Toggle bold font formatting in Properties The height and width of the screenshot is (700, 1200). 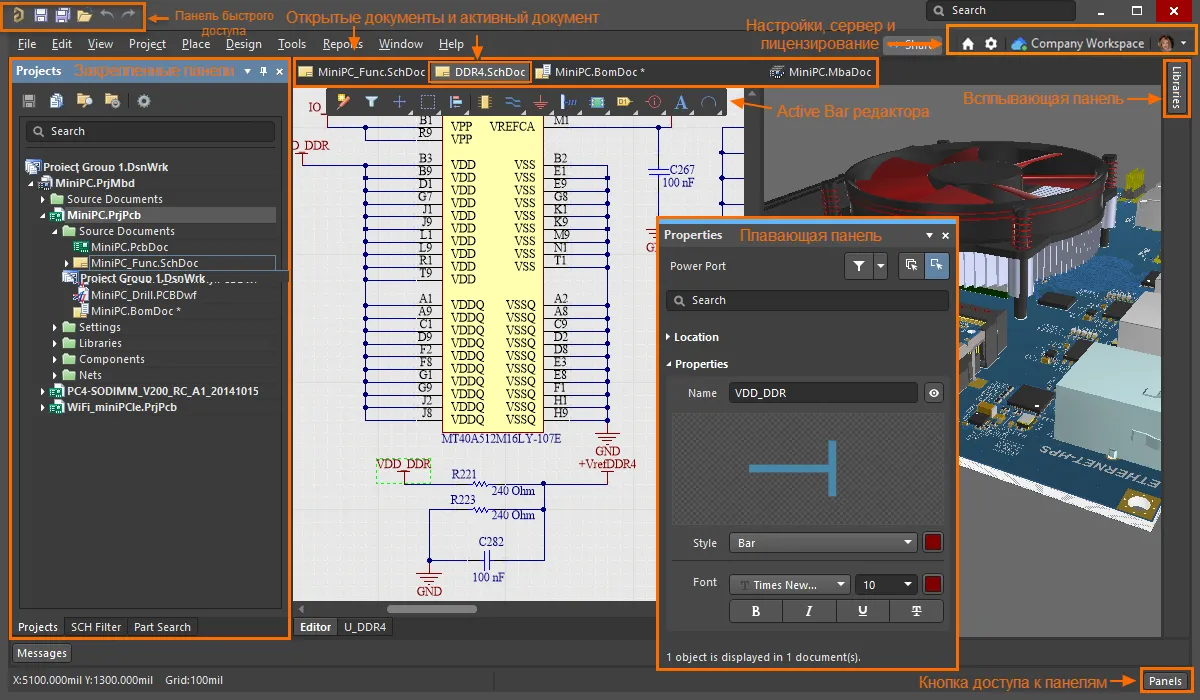(756, 611)
